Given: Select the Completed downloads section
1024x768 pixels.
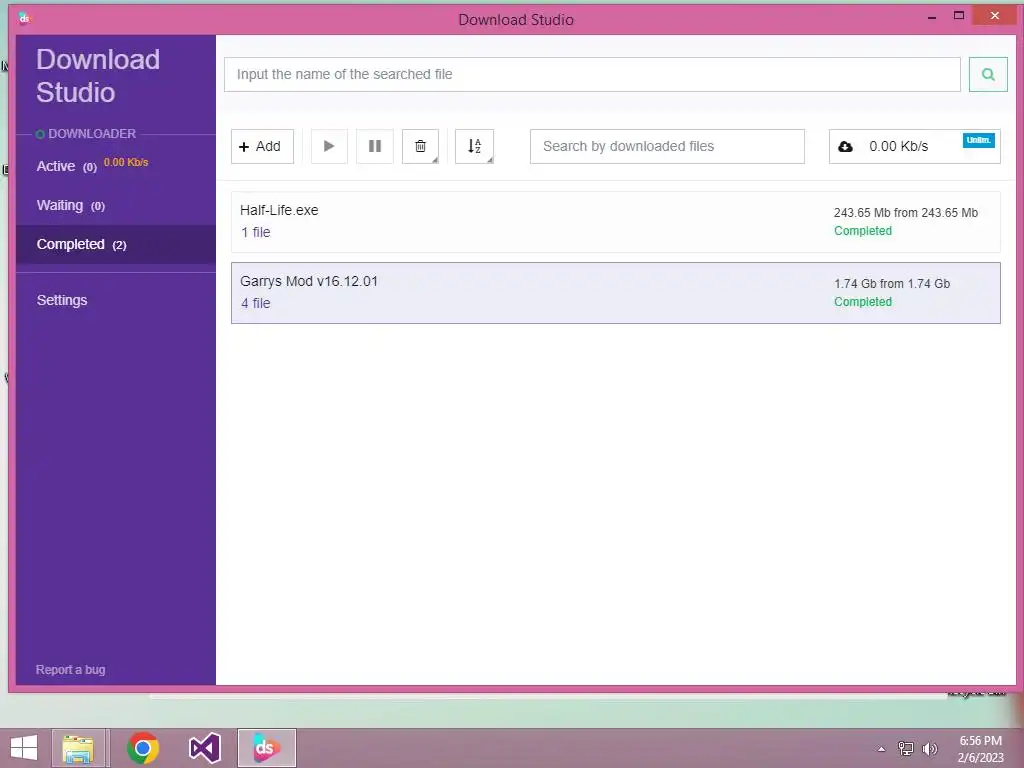Looking at the screenshot, I should click(x=116, y=244).
